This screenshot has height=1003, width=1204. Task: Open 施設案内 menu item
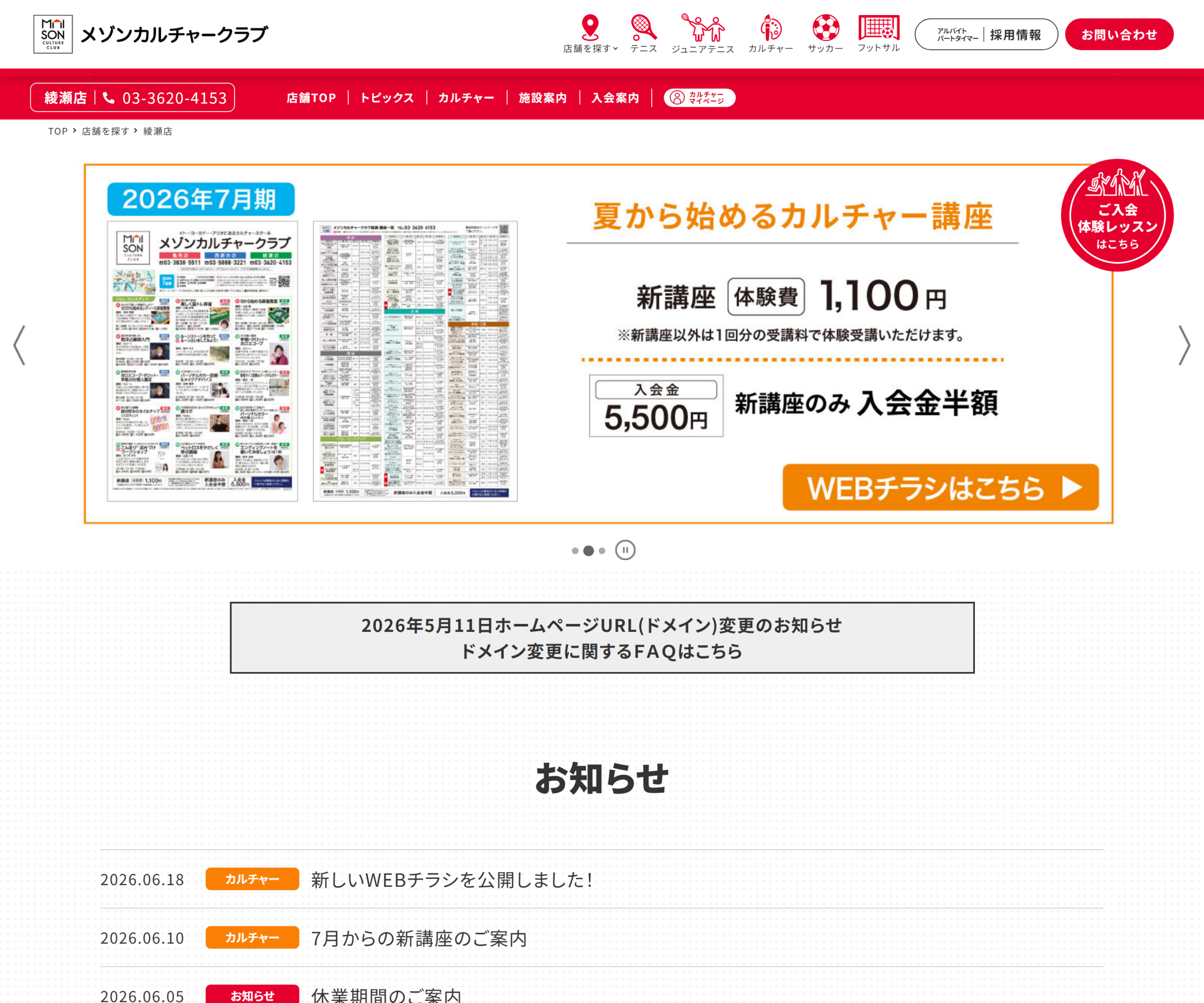tap(542, 98)
